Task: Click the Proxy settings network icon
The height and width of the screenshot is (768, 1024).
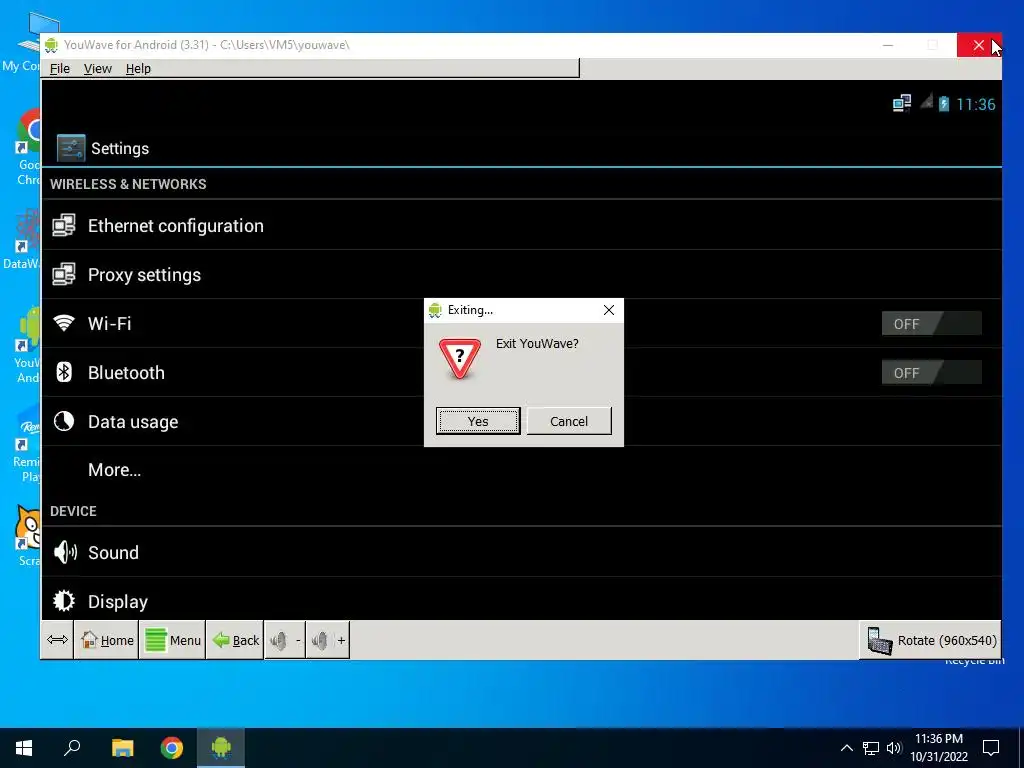Action: tap(64, 274)
